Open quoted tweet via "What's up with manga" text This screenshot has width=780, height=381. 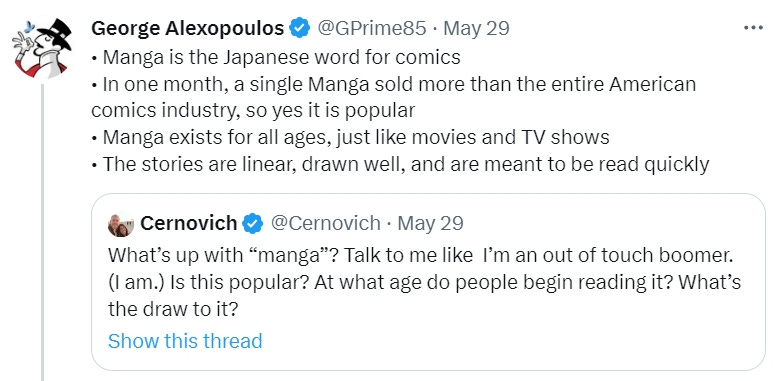[421, 256]
